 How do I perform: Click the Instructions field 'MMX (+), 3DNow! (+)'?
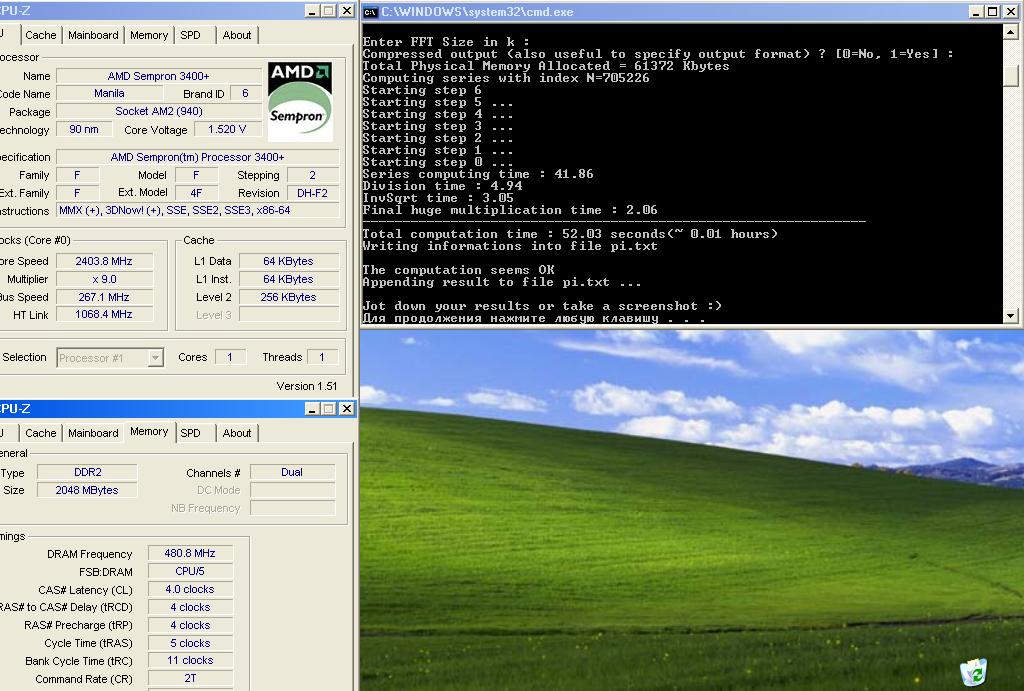point(198,210)
